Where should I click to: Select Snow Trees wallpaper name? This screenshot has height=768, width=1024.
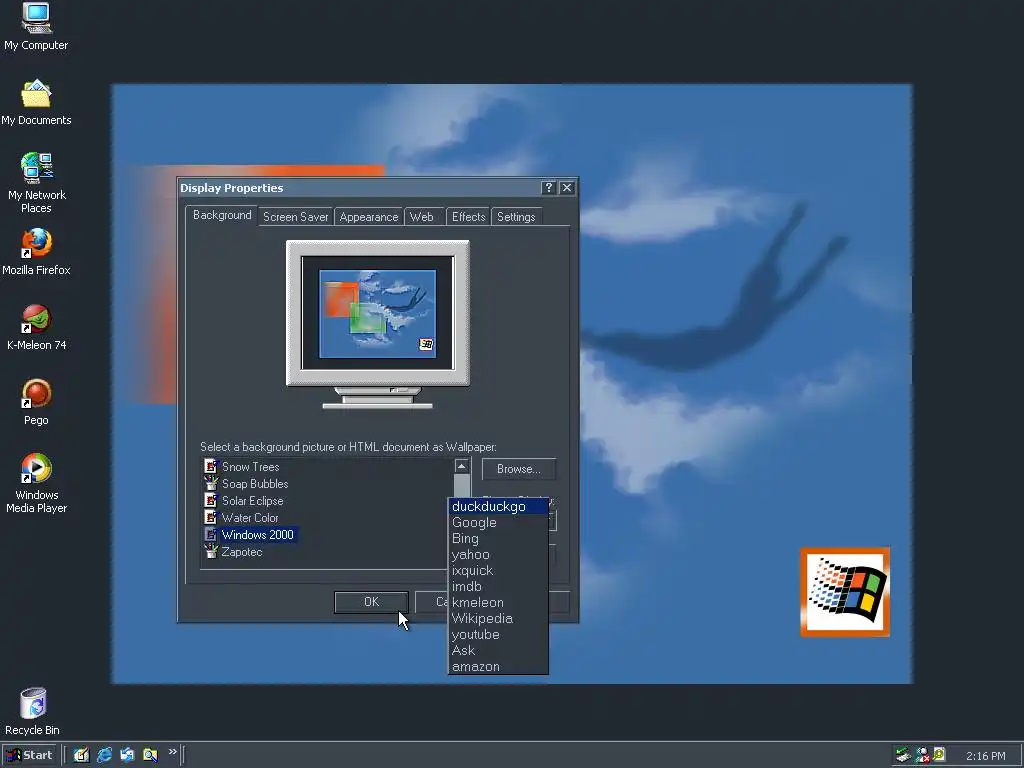[250, 466]
